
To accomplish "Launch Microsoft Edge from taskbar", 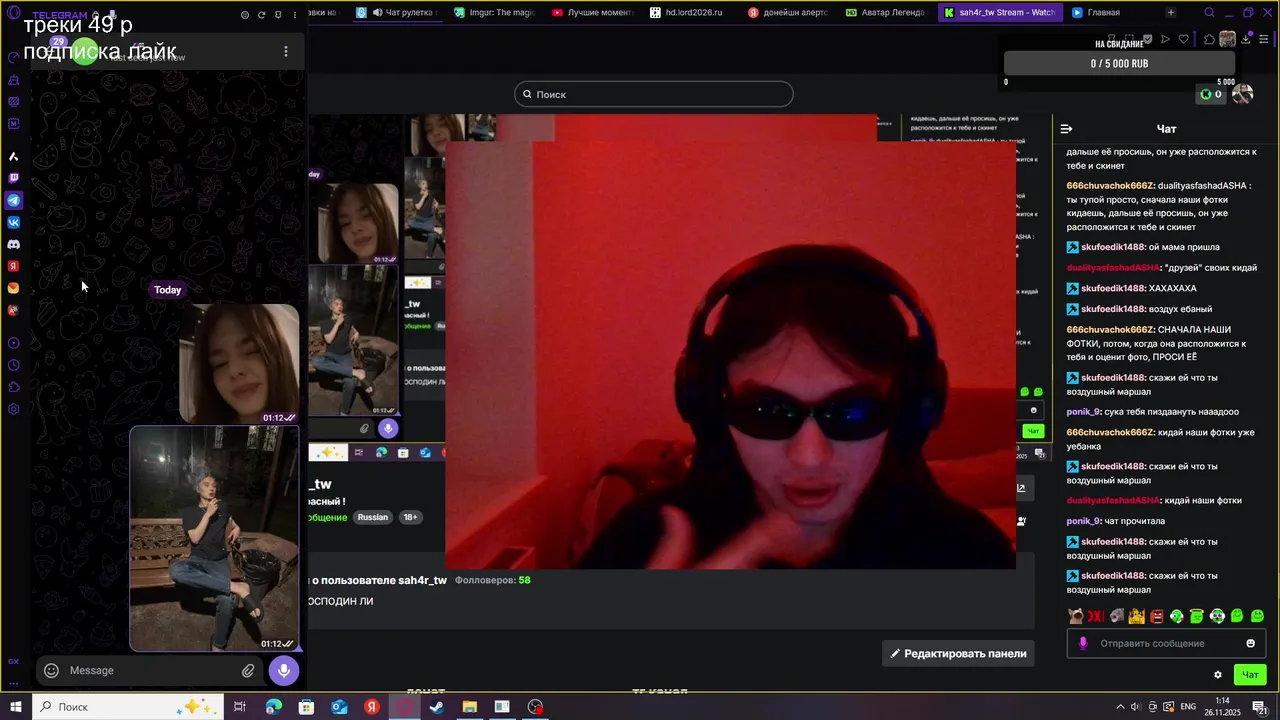I will (273, 707).
